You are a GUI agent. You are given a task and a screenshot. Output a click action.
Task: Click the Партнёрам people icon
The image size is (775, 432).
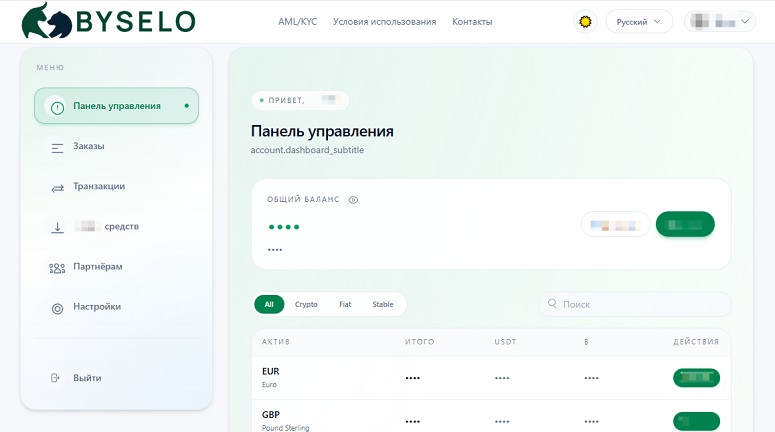tap(57, 267)
